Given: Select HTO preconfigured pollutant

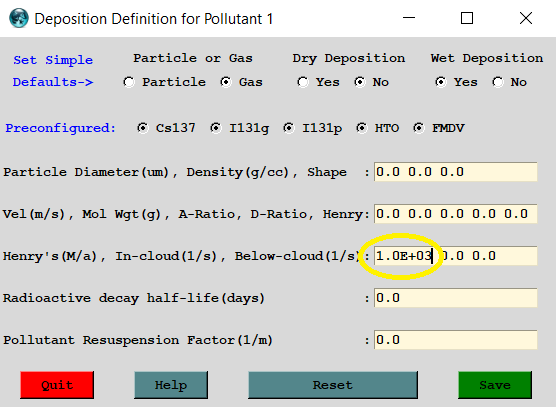Looking at the screenshot, I should coord(362,128).
